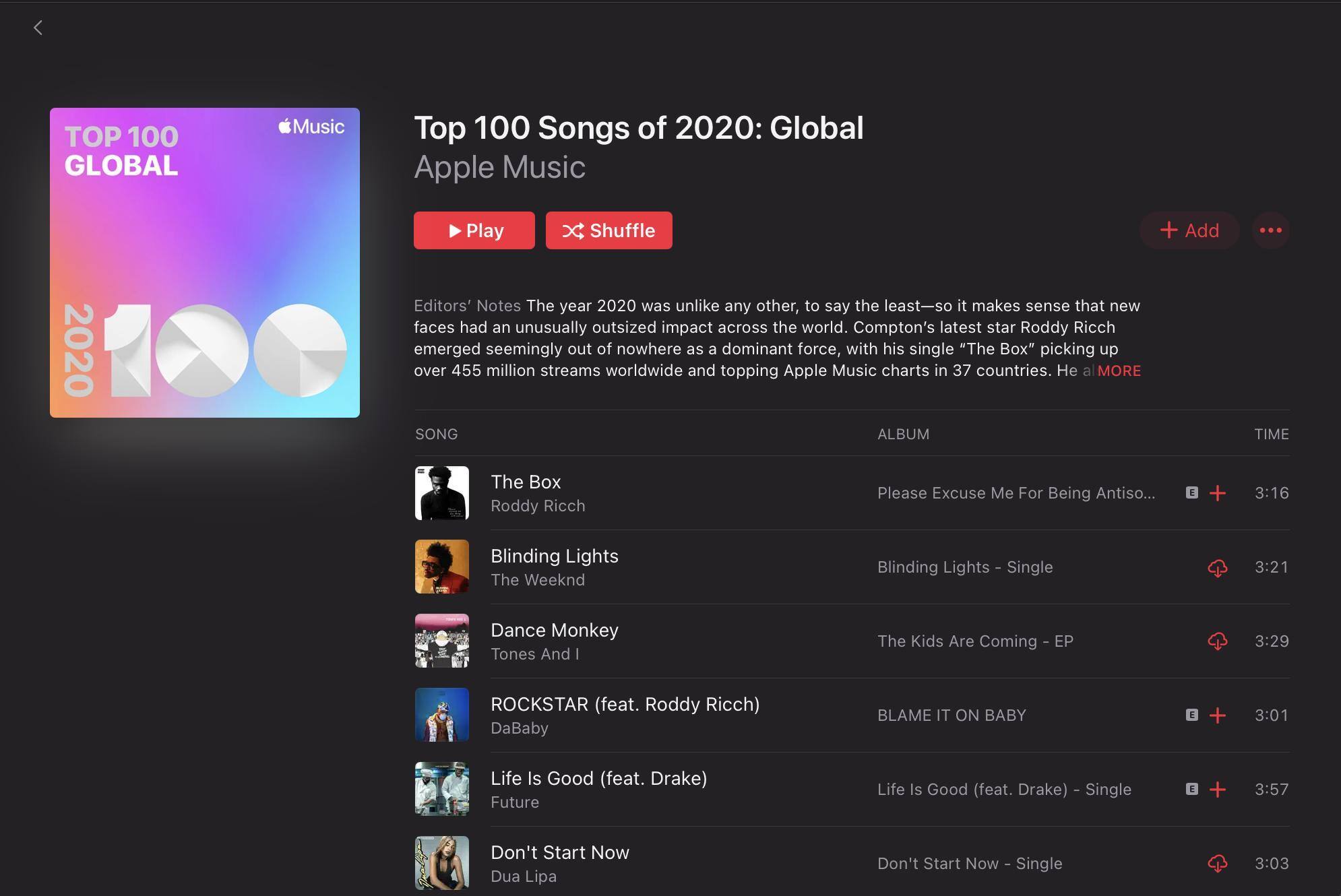Download Blinding Lights from cloud

click(x=1217, y=568)
